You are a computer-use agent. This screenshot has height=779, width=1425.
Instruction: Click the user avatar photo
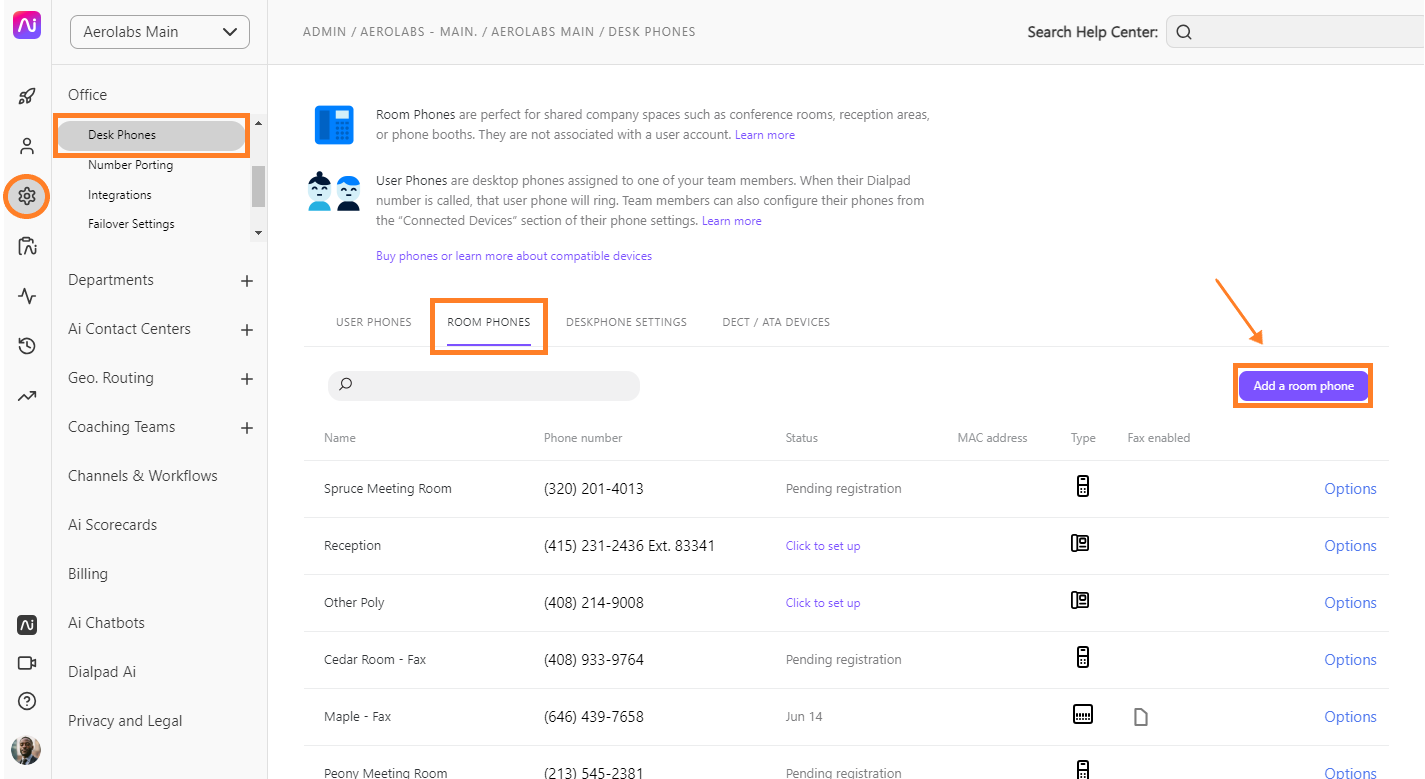26,750
